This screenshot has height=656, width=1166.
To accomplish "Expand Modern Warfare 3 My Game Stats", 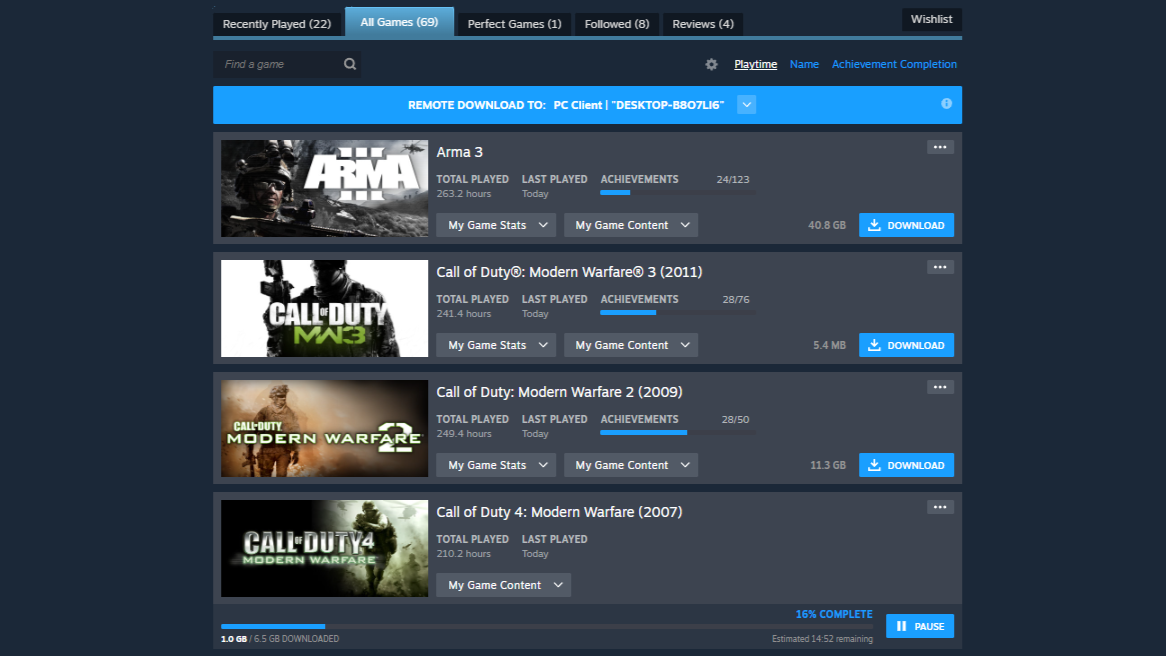I will tap(496, 345).
